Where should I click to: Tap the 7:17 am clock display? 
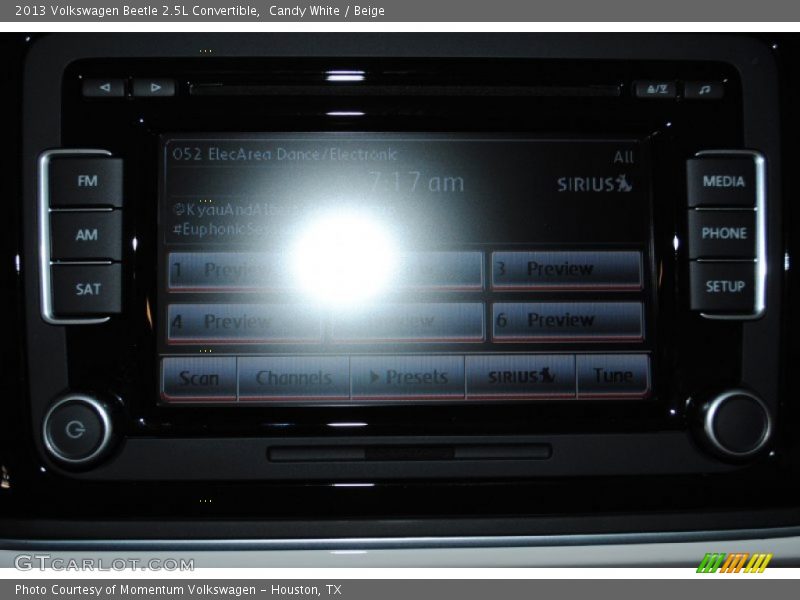pyautogui.click(x=416, y=182)
